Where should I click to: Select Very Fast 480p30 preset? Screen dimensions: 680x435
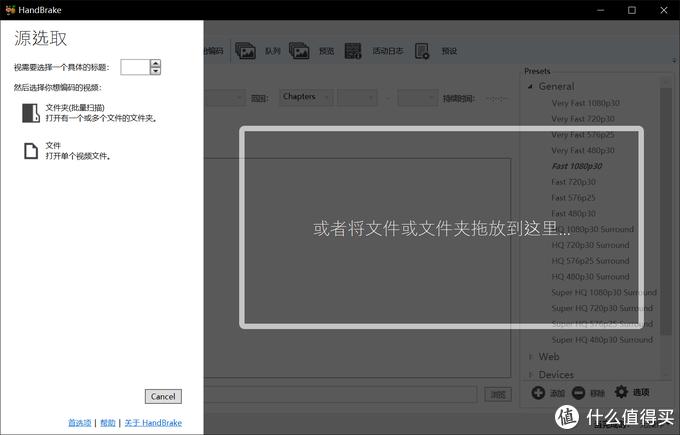coord(583,150)
